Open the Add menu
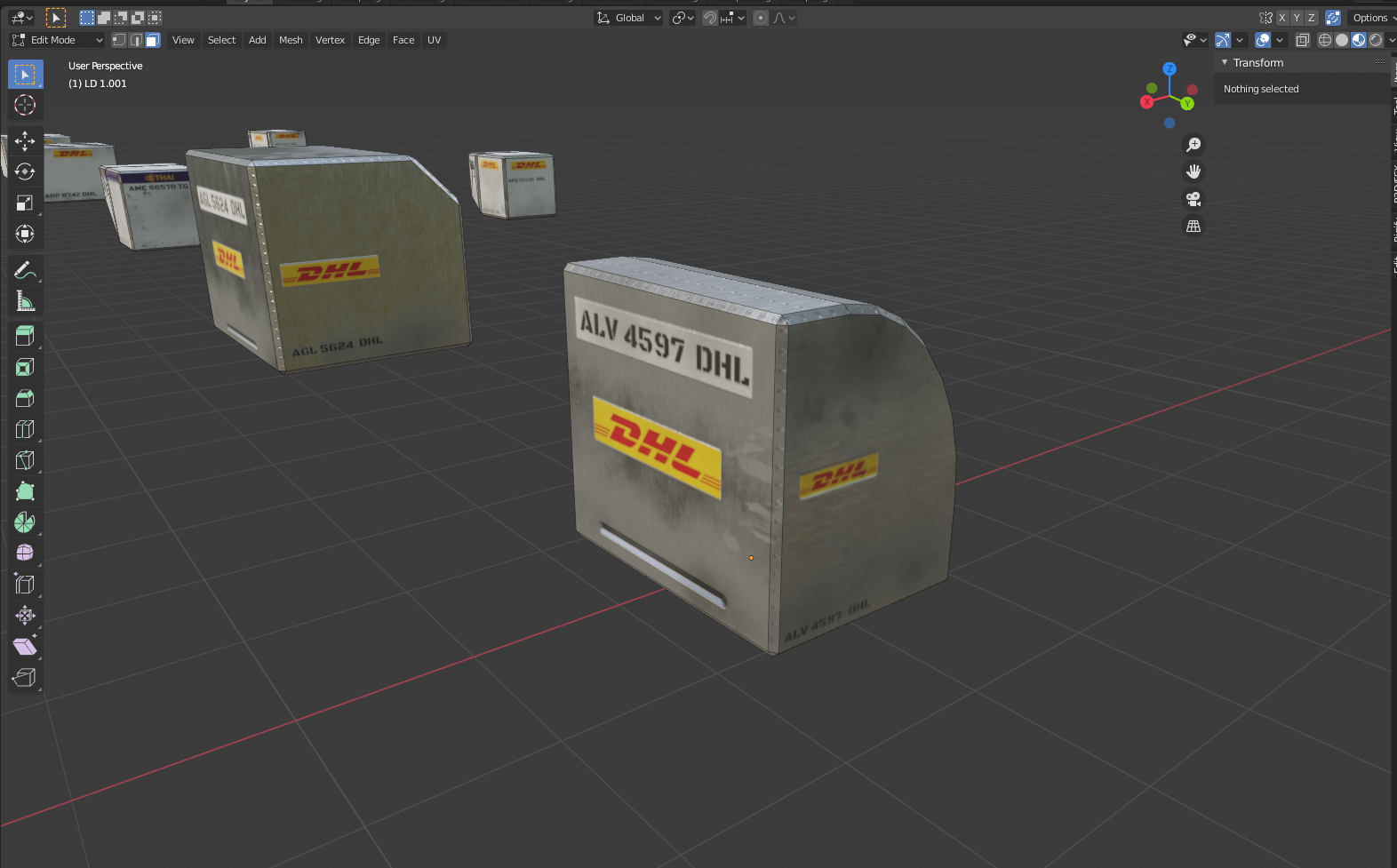The height and width of the screenshot is (868, 1397). [x=258, y=40]
